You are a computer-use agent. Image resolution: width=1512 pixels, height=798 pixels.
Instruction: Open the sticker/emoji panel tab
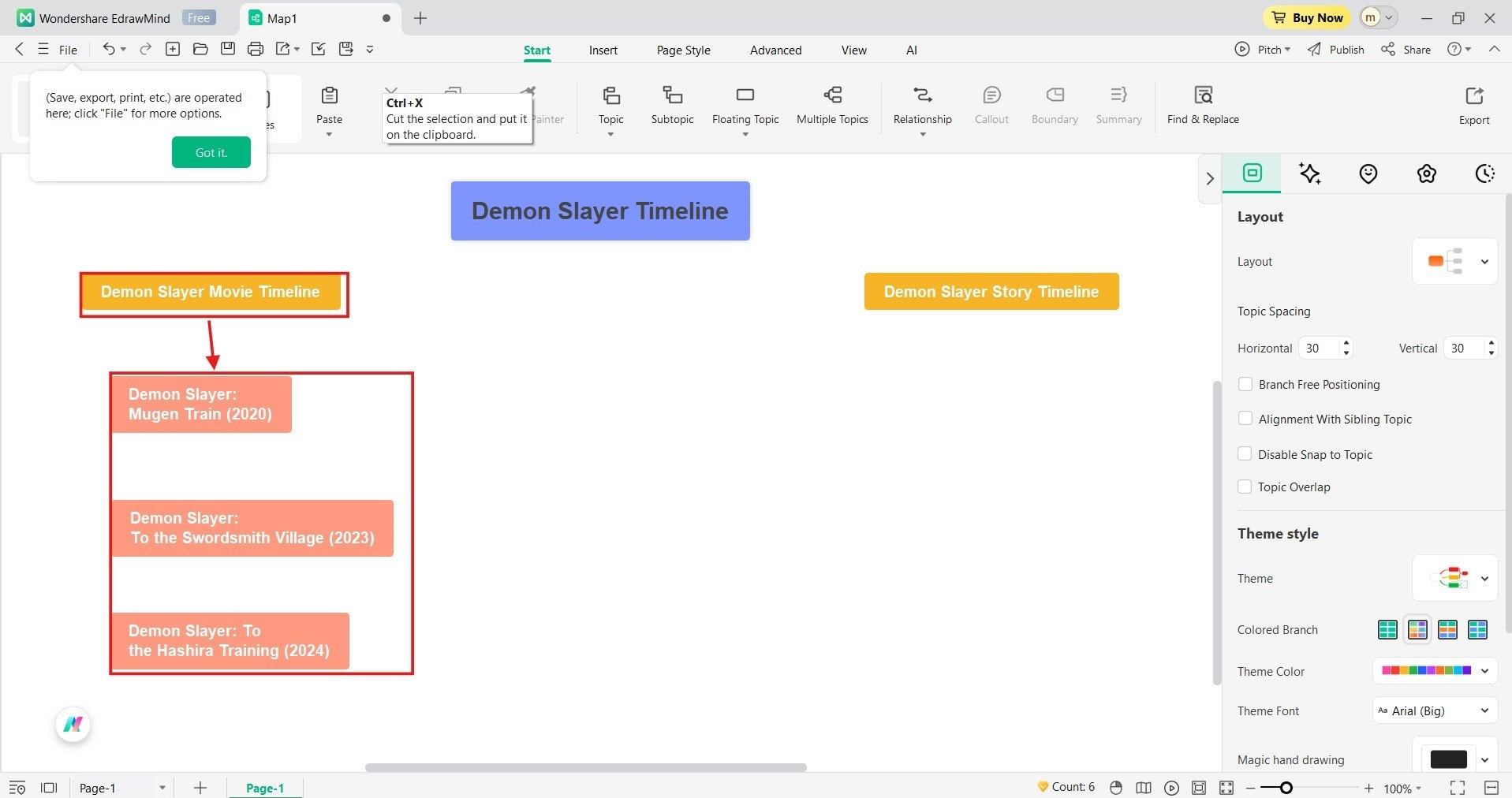click(x=1368, y=173)
